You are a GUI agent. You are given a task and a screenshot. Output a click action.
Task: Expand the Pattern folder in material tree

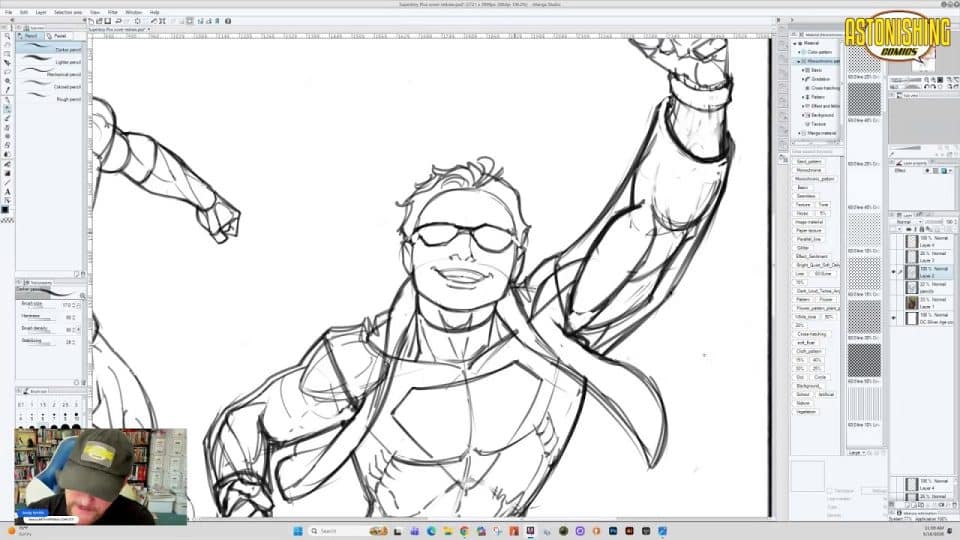[x=803, y=97]
